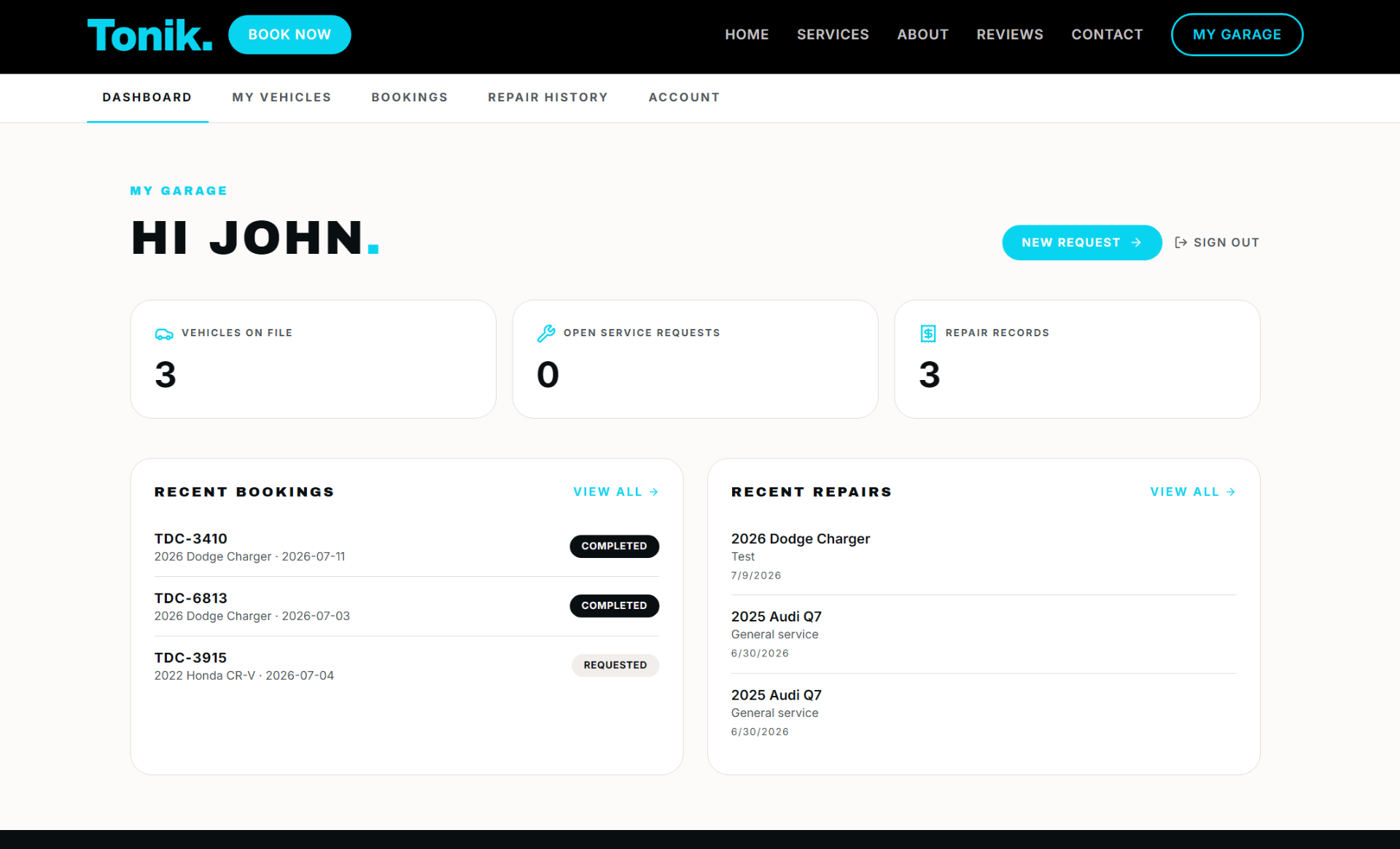Open the 2026 Dodge Charger repair record

tap(984, 557)
